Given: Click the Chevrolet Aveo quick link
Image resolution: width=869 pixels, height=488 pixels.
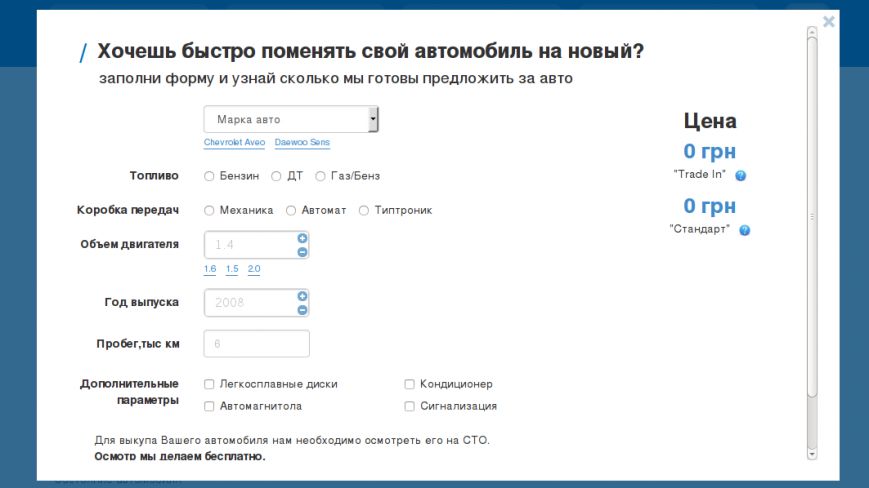Looking at the screenshot, I should 234,142.
